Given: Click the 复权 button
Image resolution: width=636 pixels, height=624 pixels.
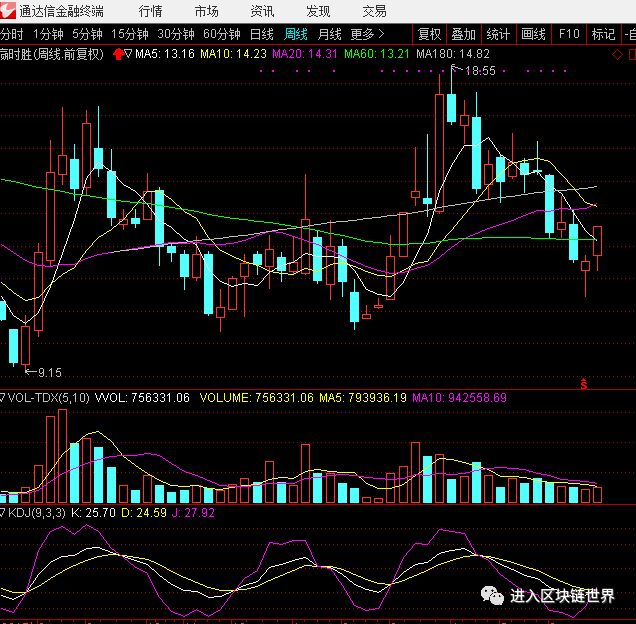Looking at the screenshot, I should (429, 34).
